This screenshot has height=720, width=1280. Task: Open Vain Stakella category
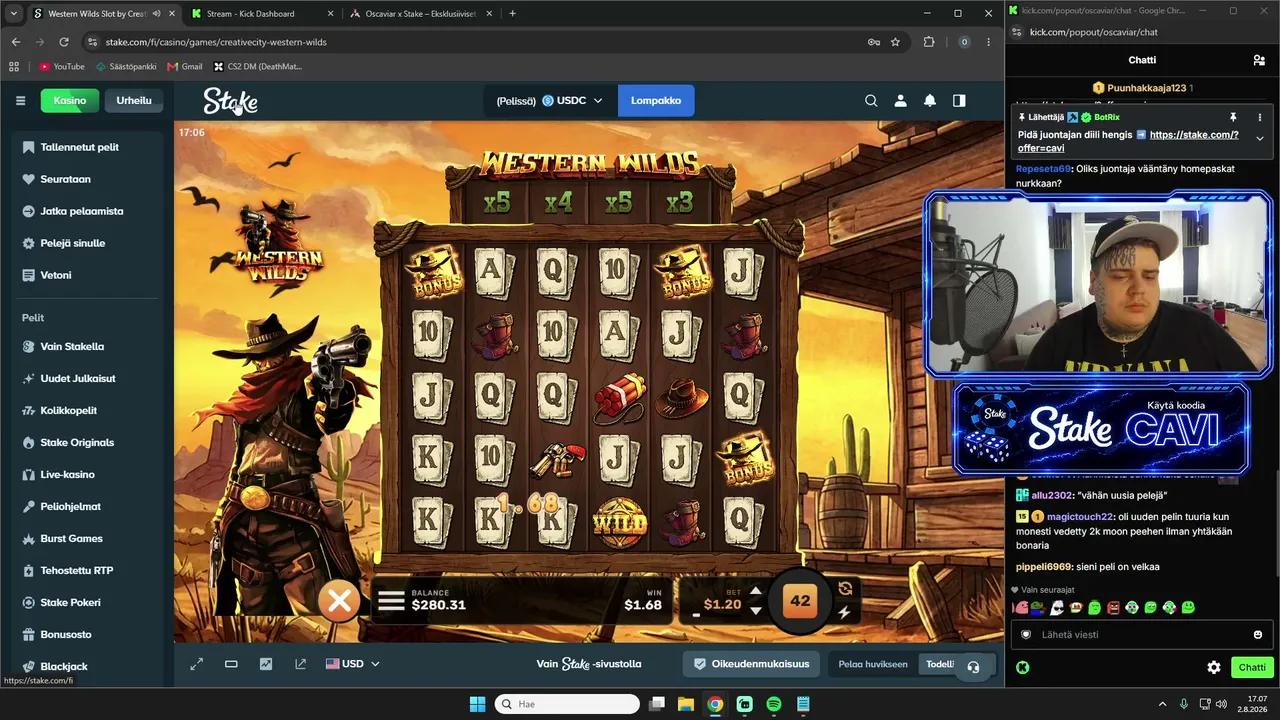tap(88, 346)
